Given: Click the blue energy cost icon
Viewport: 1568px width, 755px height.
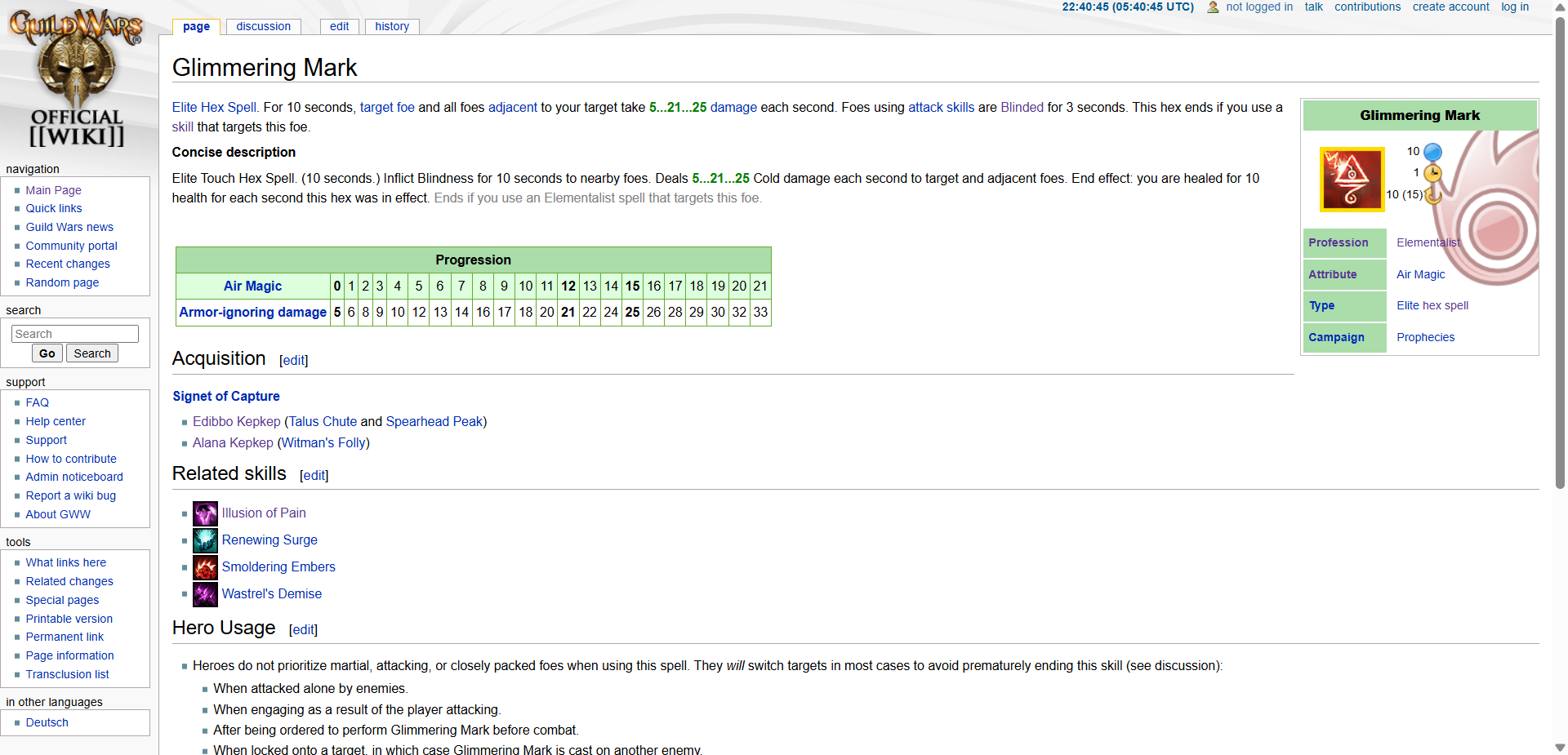Looking at the screenshot, I should tap(1432, 152).
